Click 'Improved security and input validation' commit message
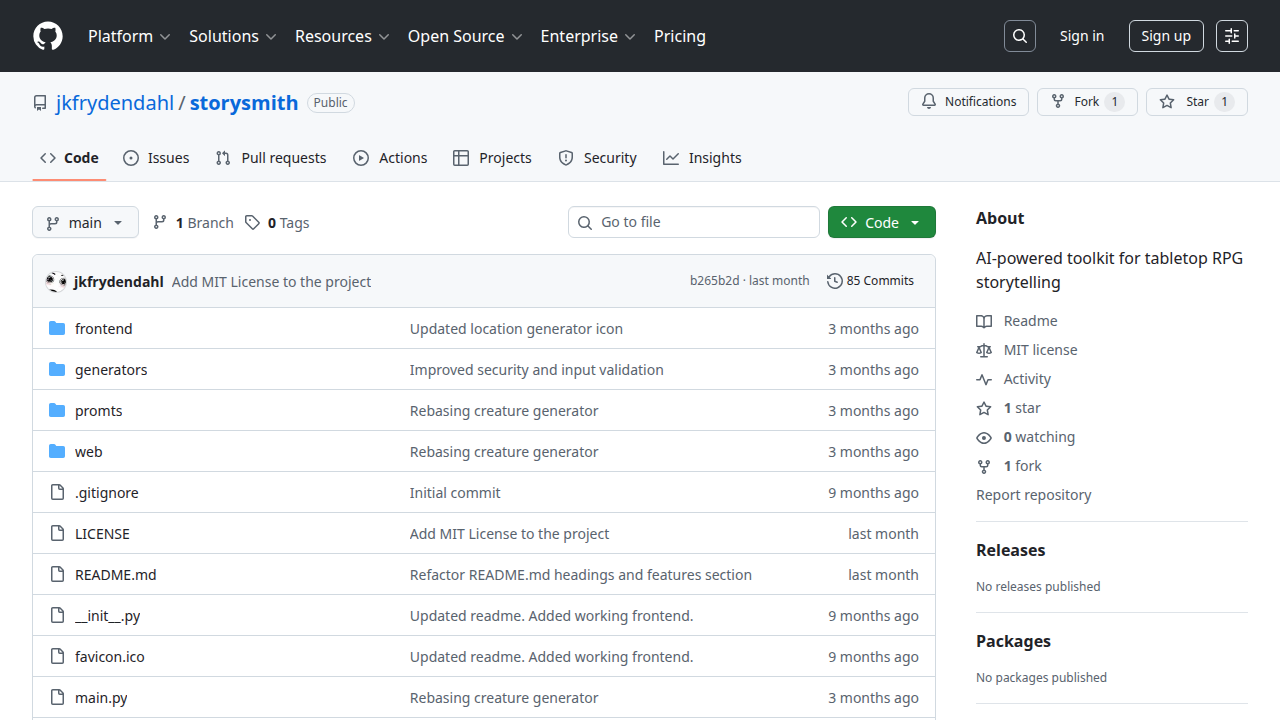1280x720 pixels. tap(537, 370)
